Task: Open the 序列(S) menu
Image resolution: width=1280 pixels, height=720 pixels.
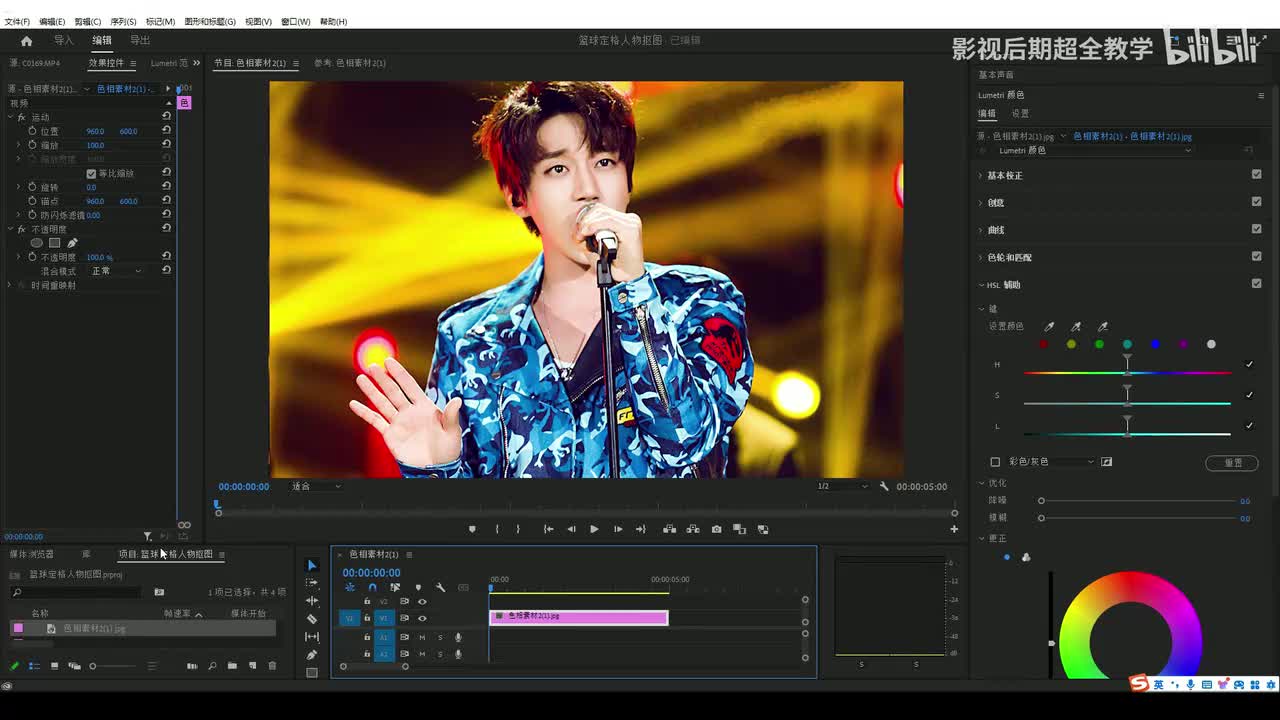Action: (123, 21)
